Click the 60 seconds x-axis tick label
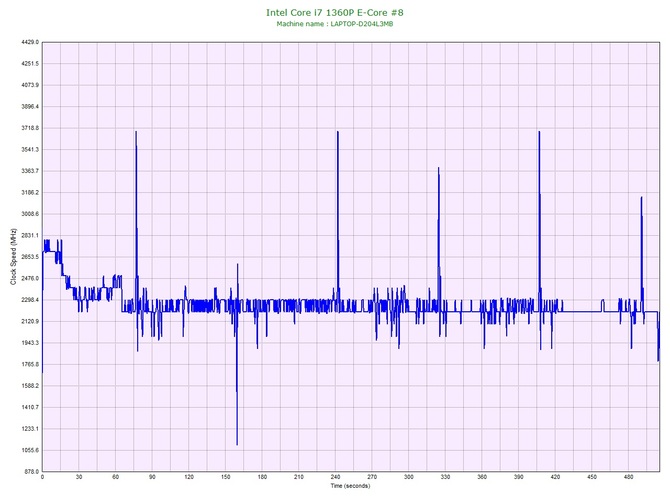This screenshot has height=503, width=670. pos(115,477)
